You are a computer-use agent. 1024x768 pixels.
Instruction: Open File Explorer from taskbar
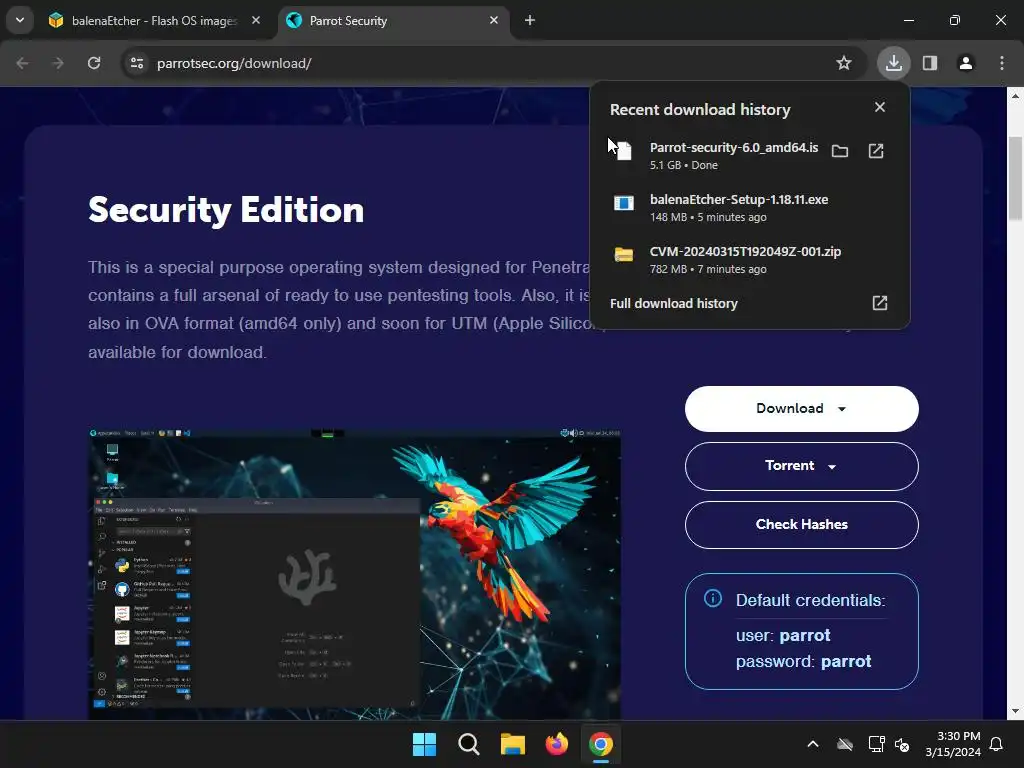click(x=513, y=744)
